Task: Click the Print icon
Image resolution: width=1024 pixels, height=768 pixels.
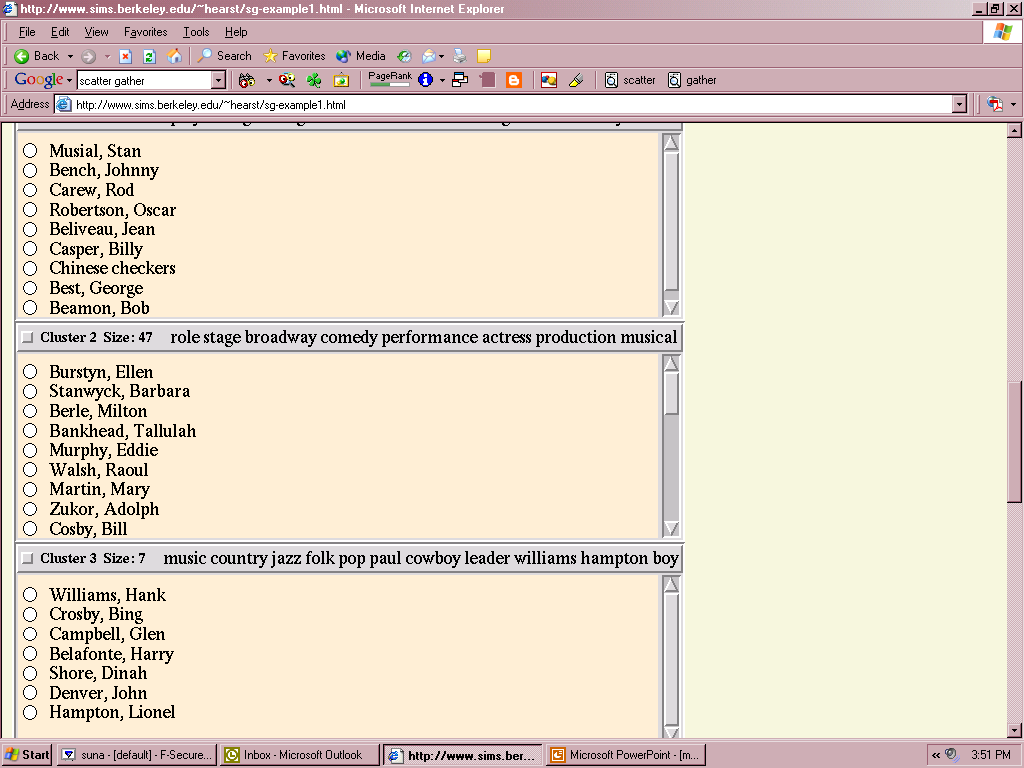Action: [460, 57]
